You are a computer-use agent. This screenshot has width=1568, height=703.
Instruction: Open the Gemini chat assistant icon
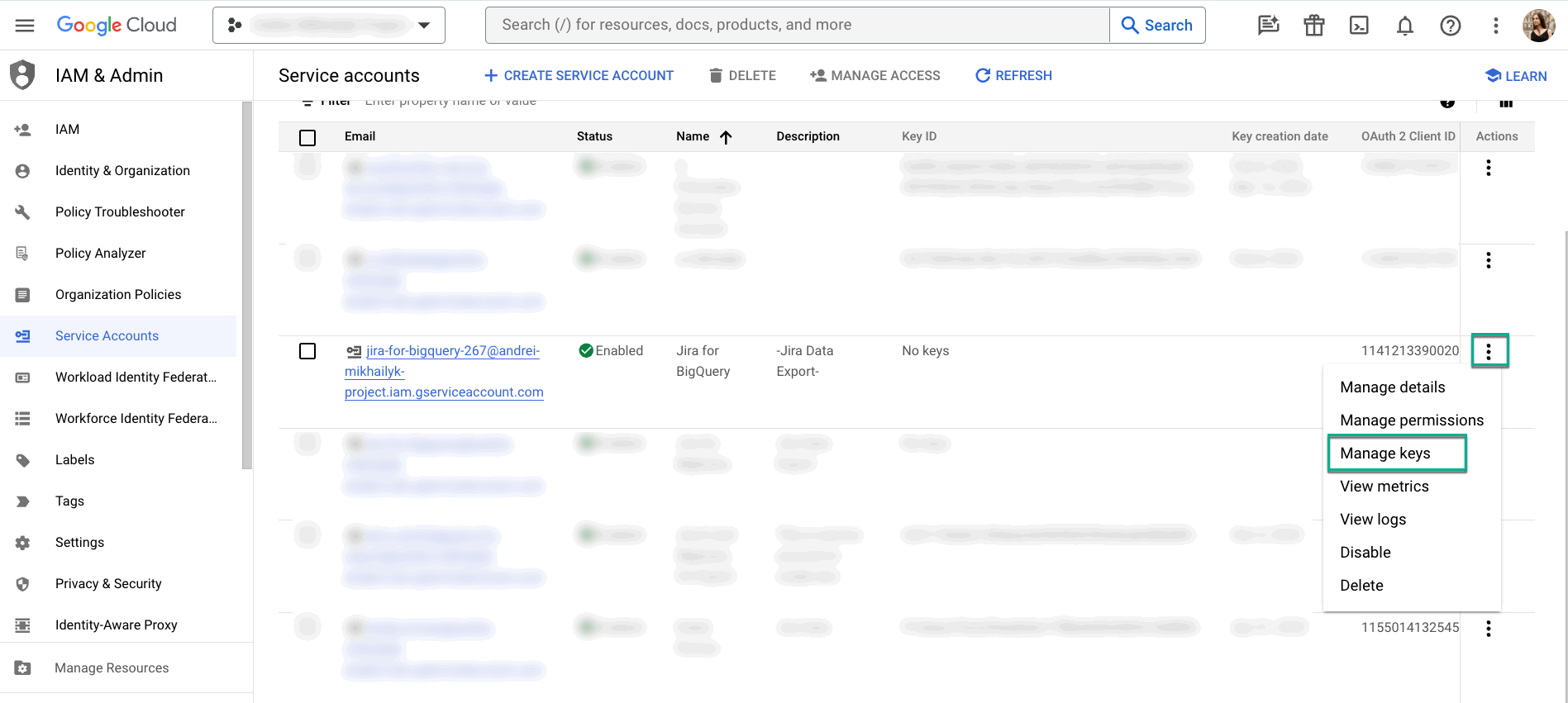coord(1268,26)
